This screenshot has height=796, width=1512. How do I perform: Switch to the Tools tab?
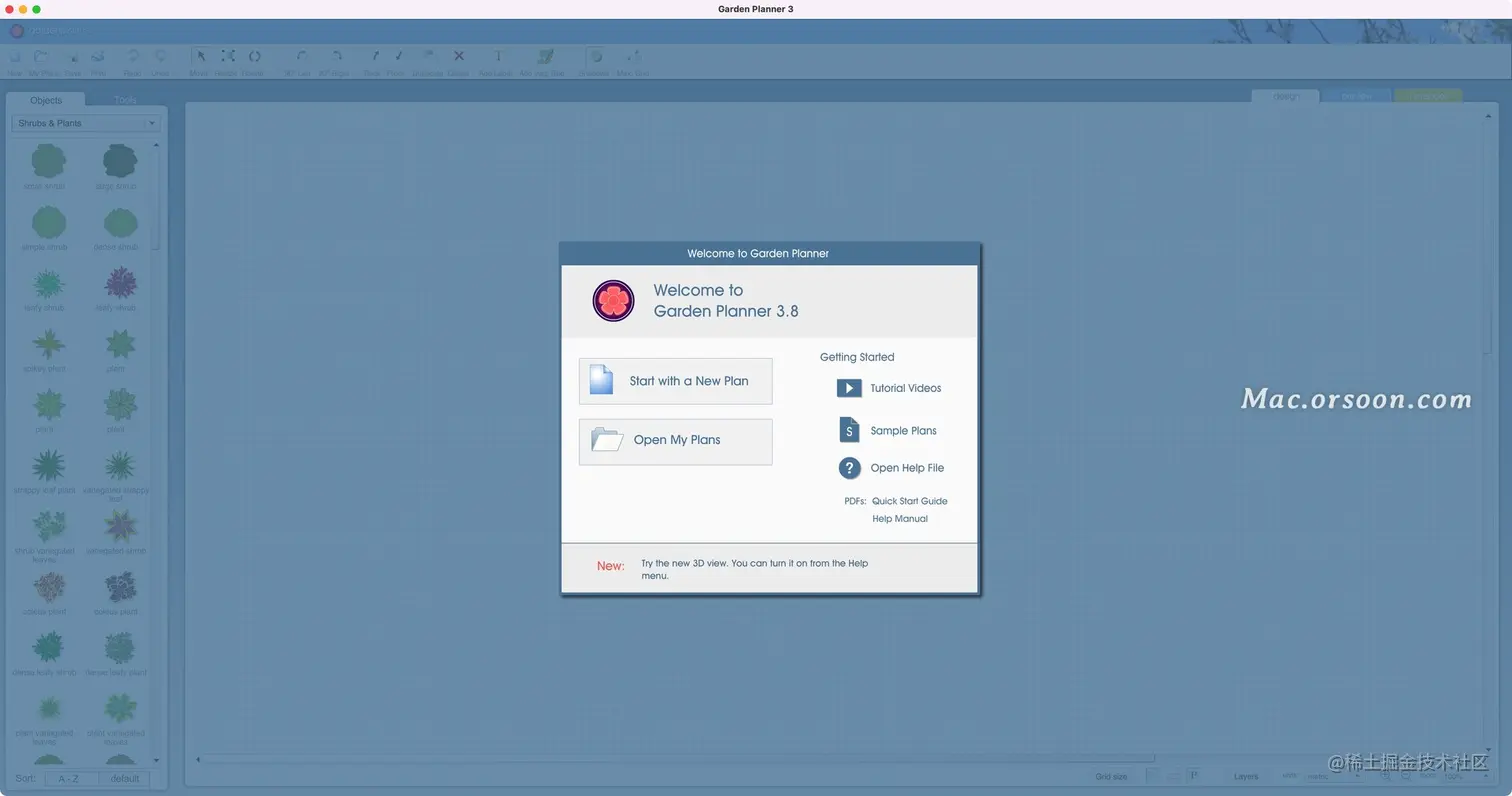click(x=124, y=100)
